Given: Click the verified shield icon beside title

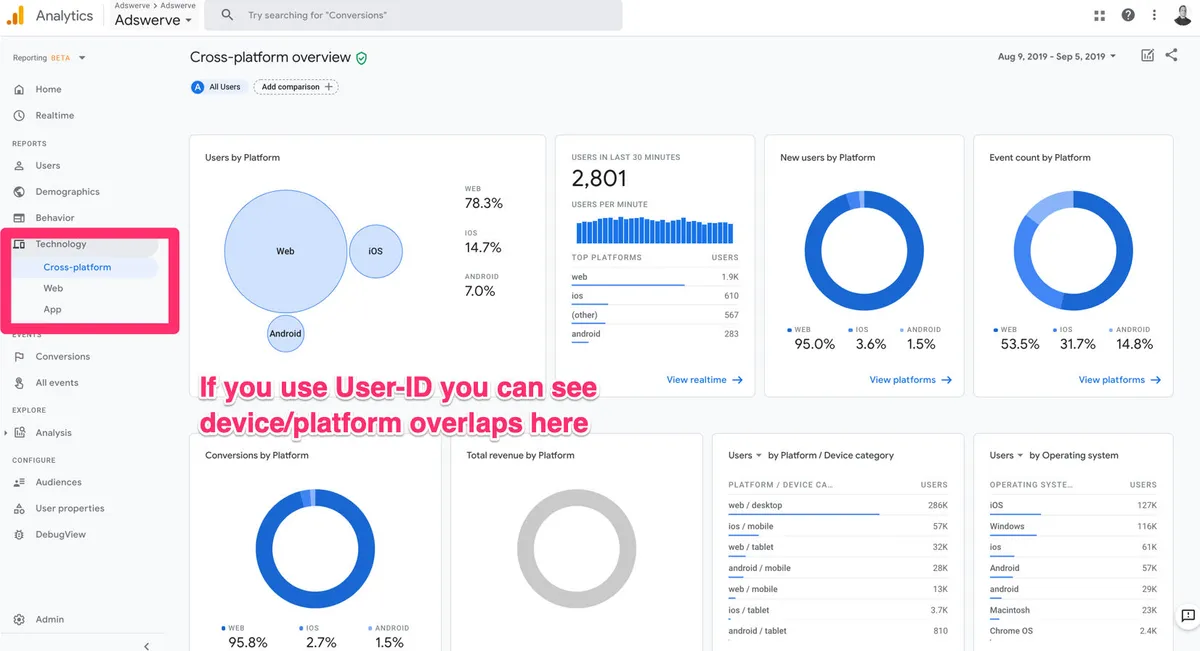Looking at the screenshot, I should (361, 58).
